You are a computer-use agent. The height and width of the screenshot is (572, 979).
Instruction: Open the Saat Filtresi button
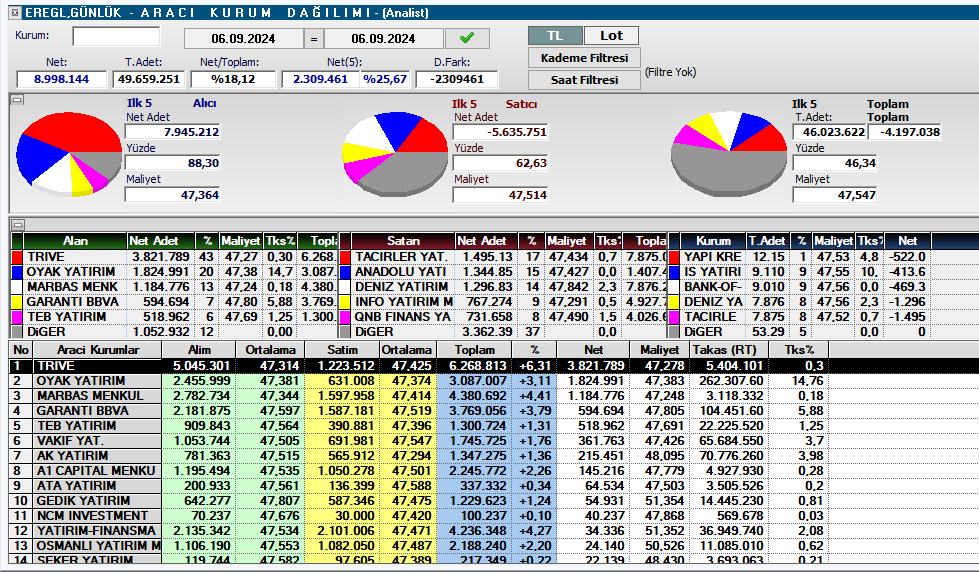[x=584, y=80]
